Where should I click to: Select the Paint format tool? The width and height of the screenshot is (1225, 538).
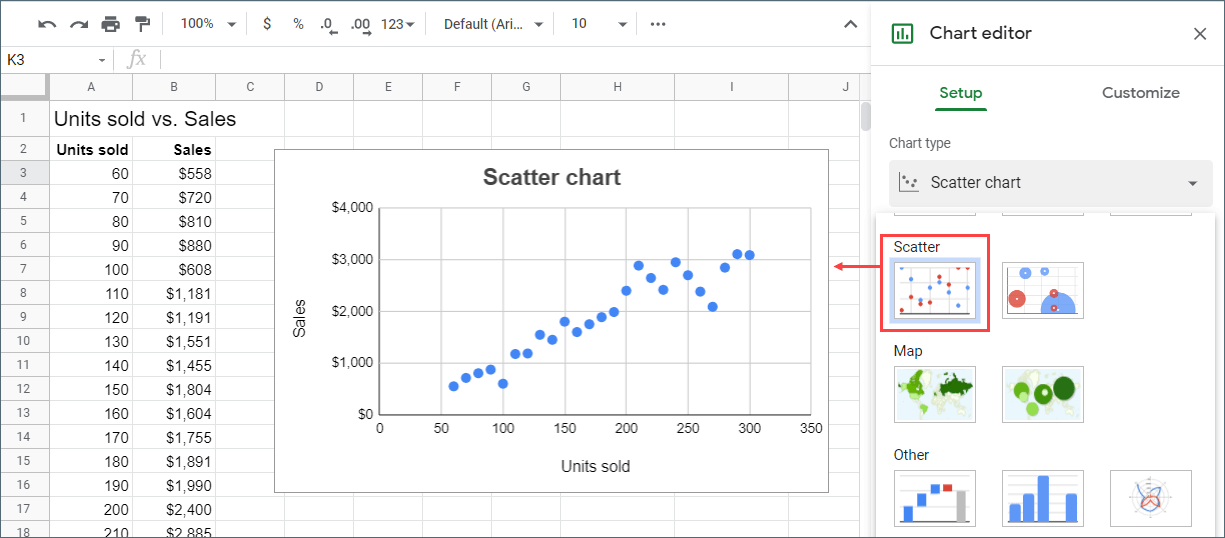142,24
